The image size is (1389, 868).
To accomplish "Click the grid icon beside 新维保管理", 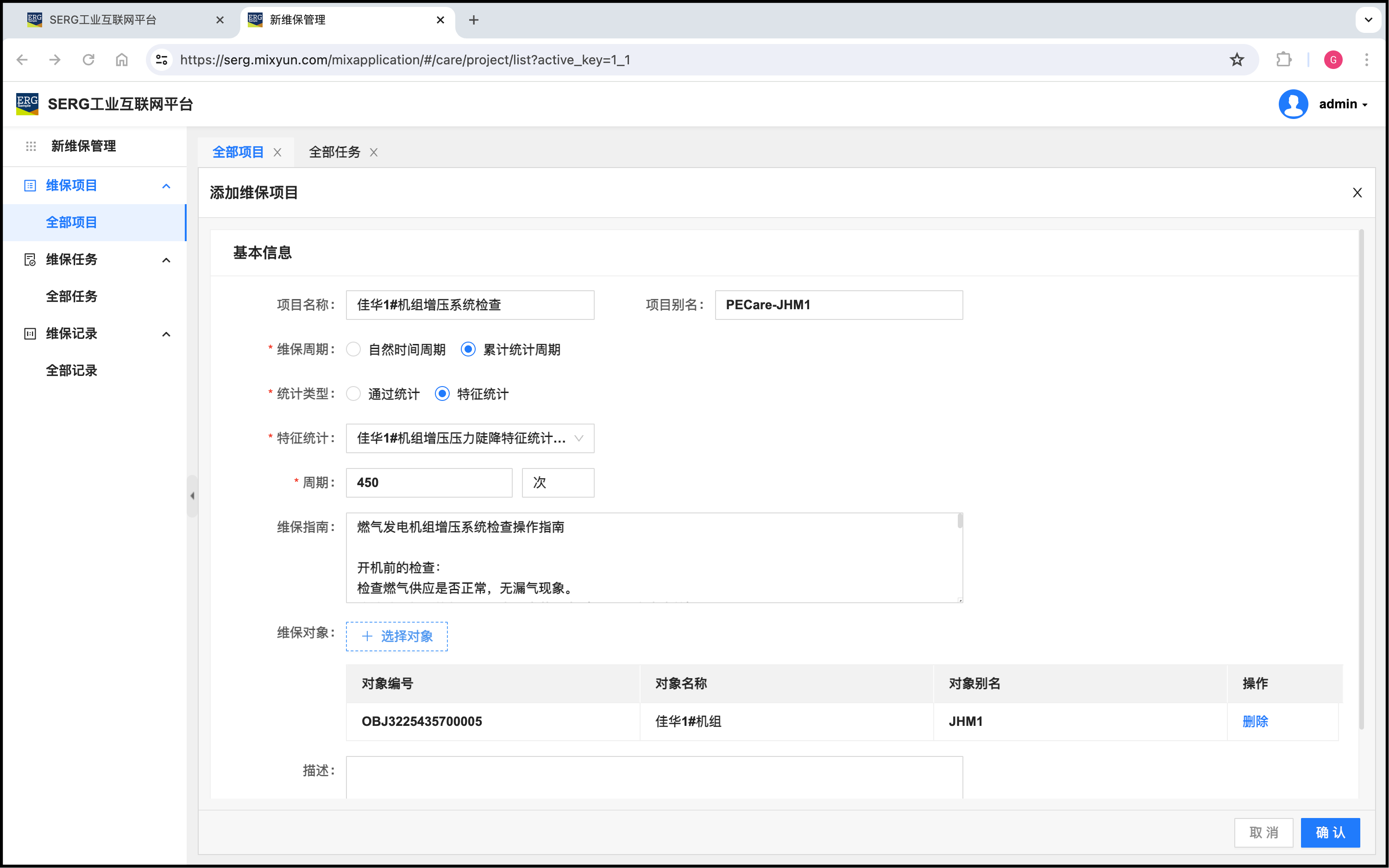I will [x=31, y=146].
